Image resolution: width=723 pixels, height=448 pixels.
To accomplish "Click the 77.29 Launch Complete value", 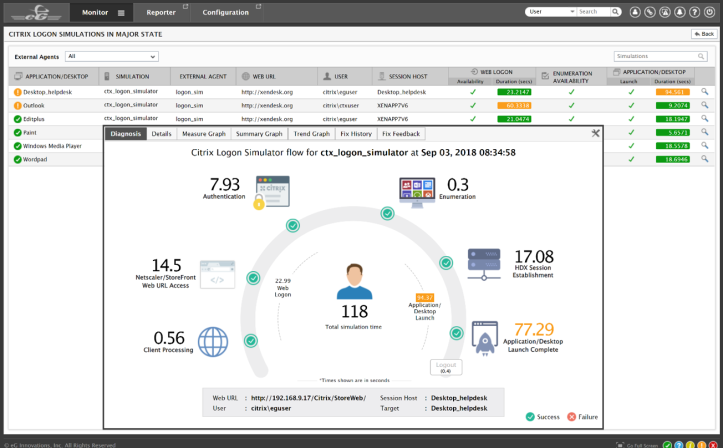I will tap(533, 329).
